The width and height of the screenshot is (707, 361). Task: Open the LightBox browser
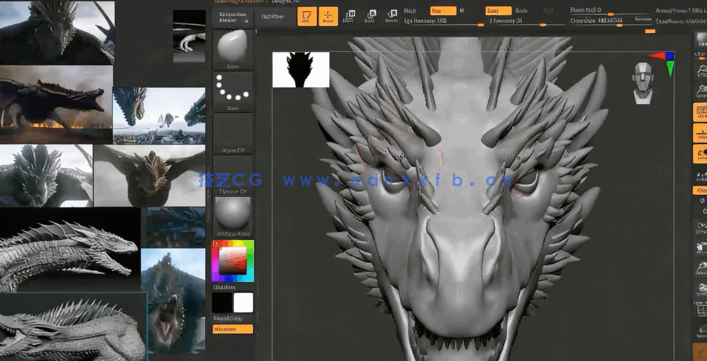tap(273, 17)
